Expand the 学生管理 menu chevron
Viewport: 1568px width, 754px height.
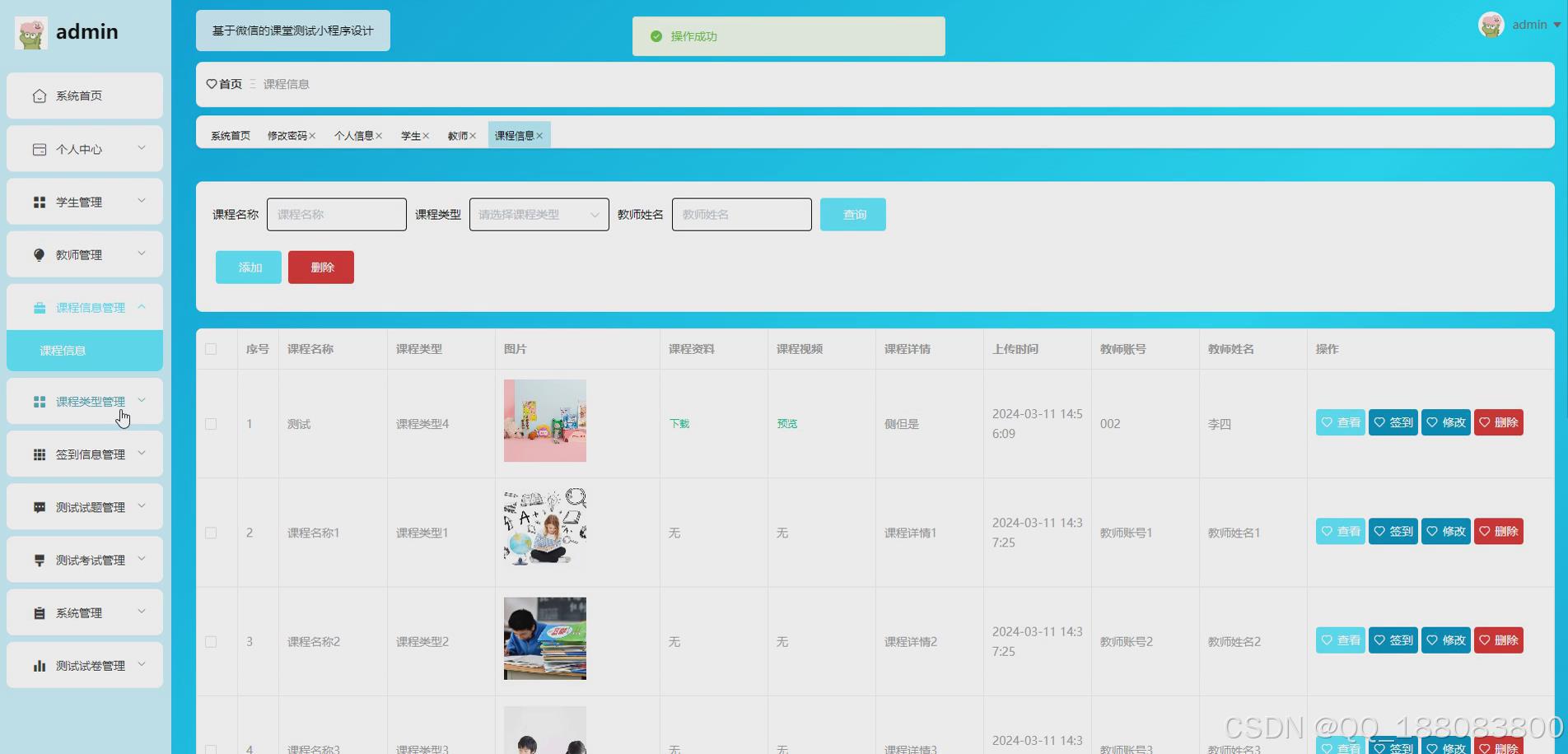click(142, 201)
